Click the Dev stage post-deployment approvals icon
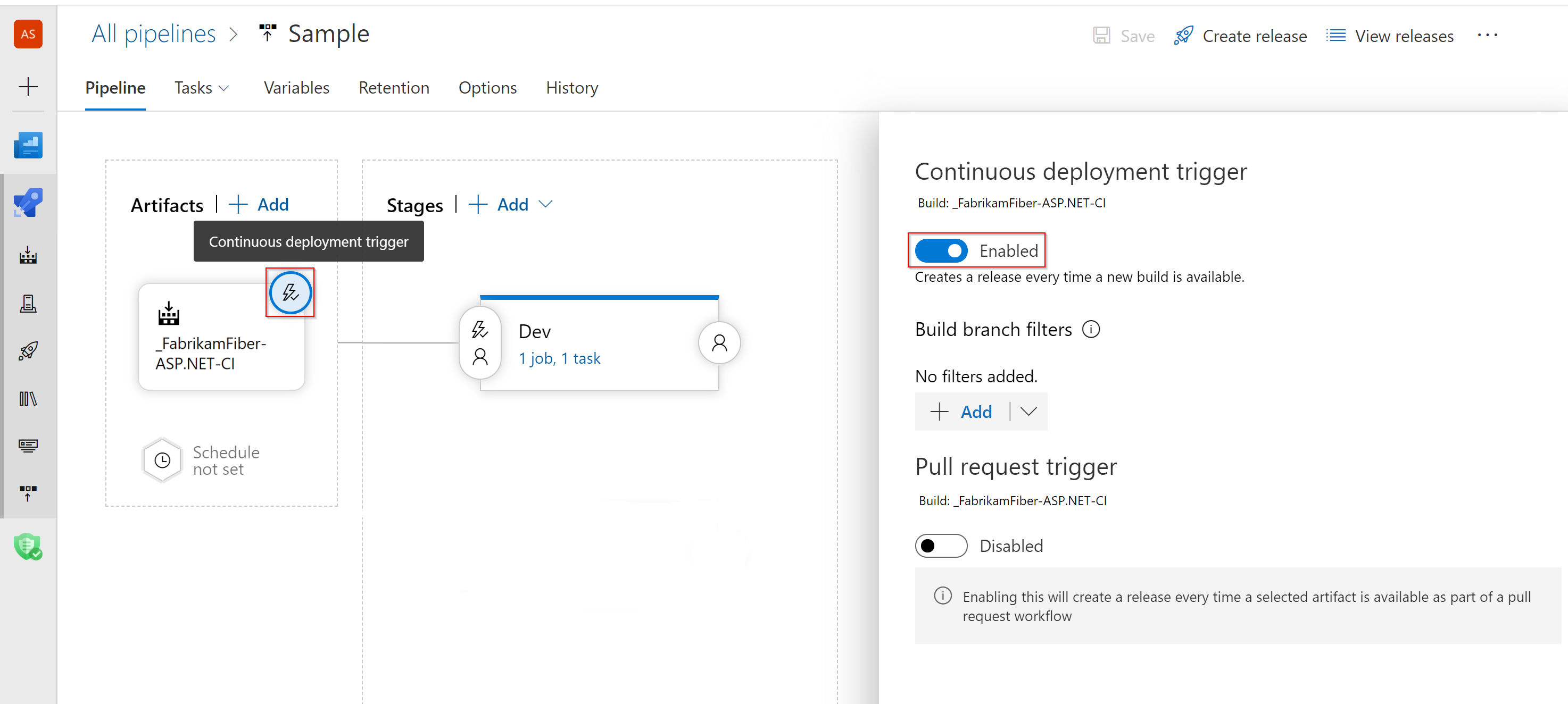Image resolution: width=1568 pixels, height=704 pixels. pos(719,344)
